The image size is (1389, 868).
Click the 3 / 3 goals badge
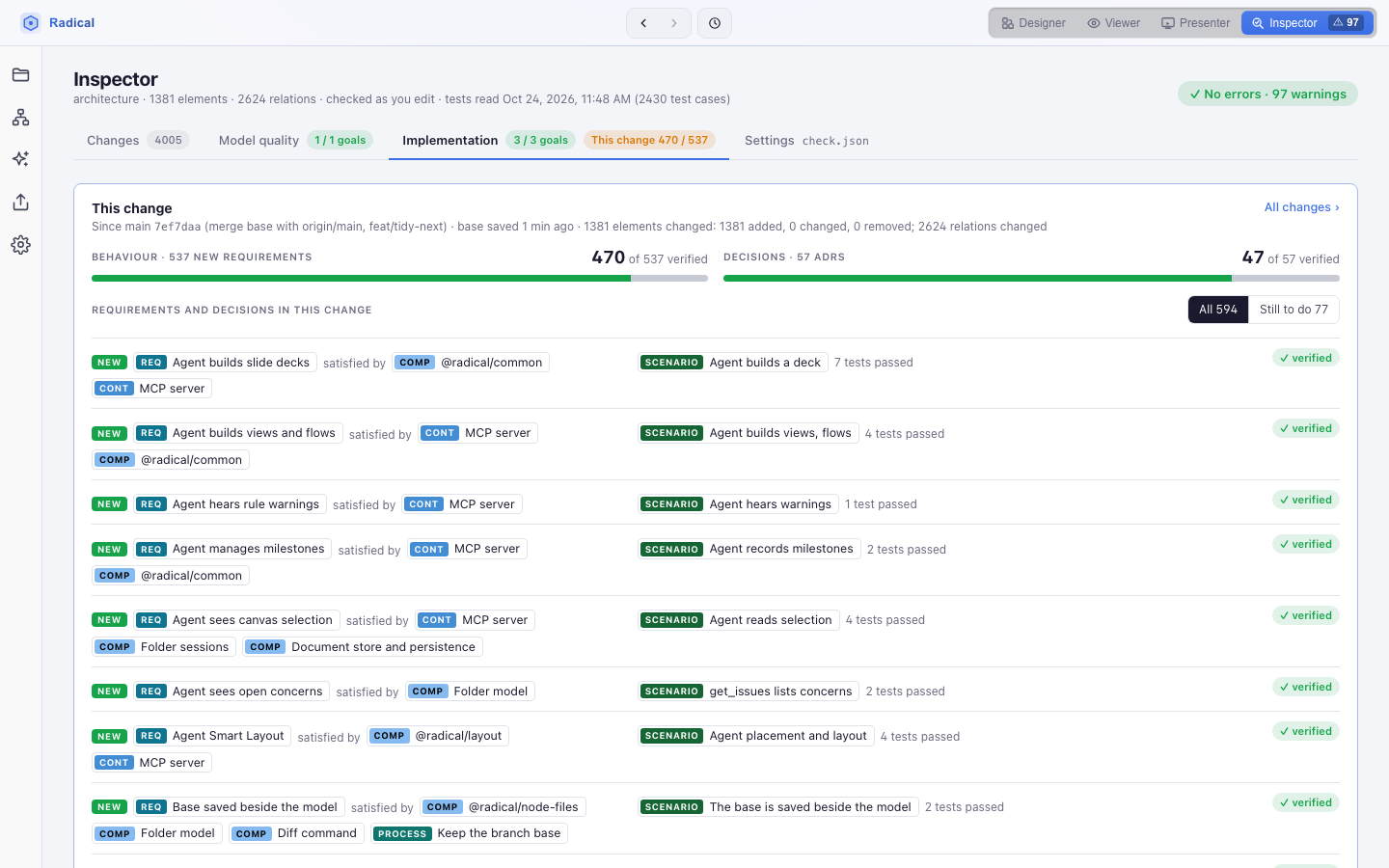(x=541, y=141)
